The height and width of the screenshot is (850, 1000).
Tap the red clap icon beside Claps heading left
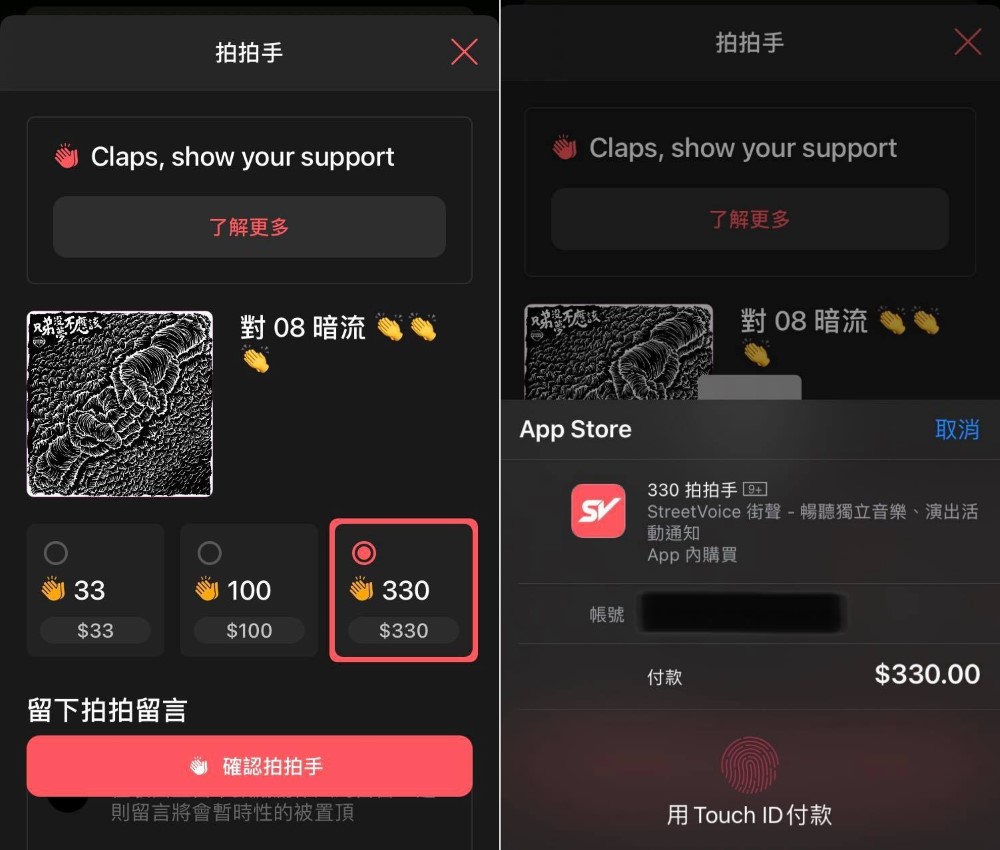(66, 156)
